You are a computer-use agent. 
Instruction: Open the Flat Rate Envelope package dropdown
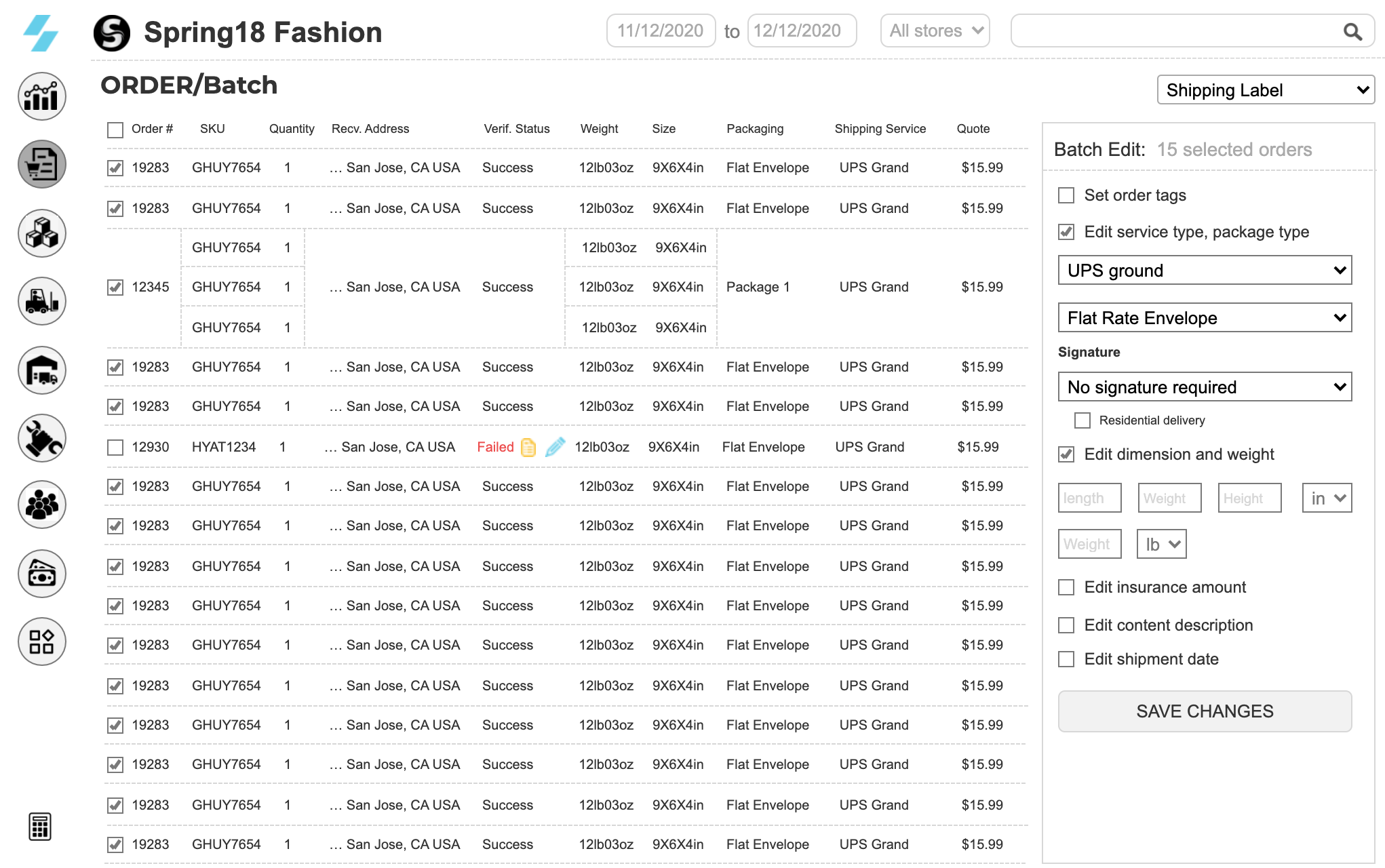click(x=1205, y=318)
